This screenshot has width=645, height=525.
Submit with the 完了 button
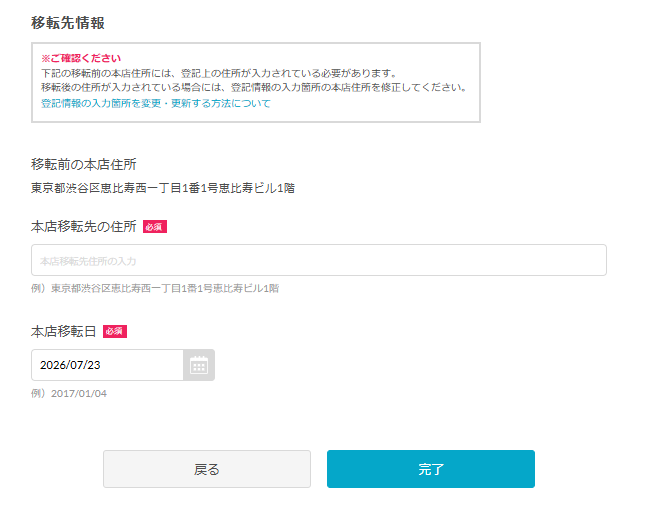[x=431, y=469]
